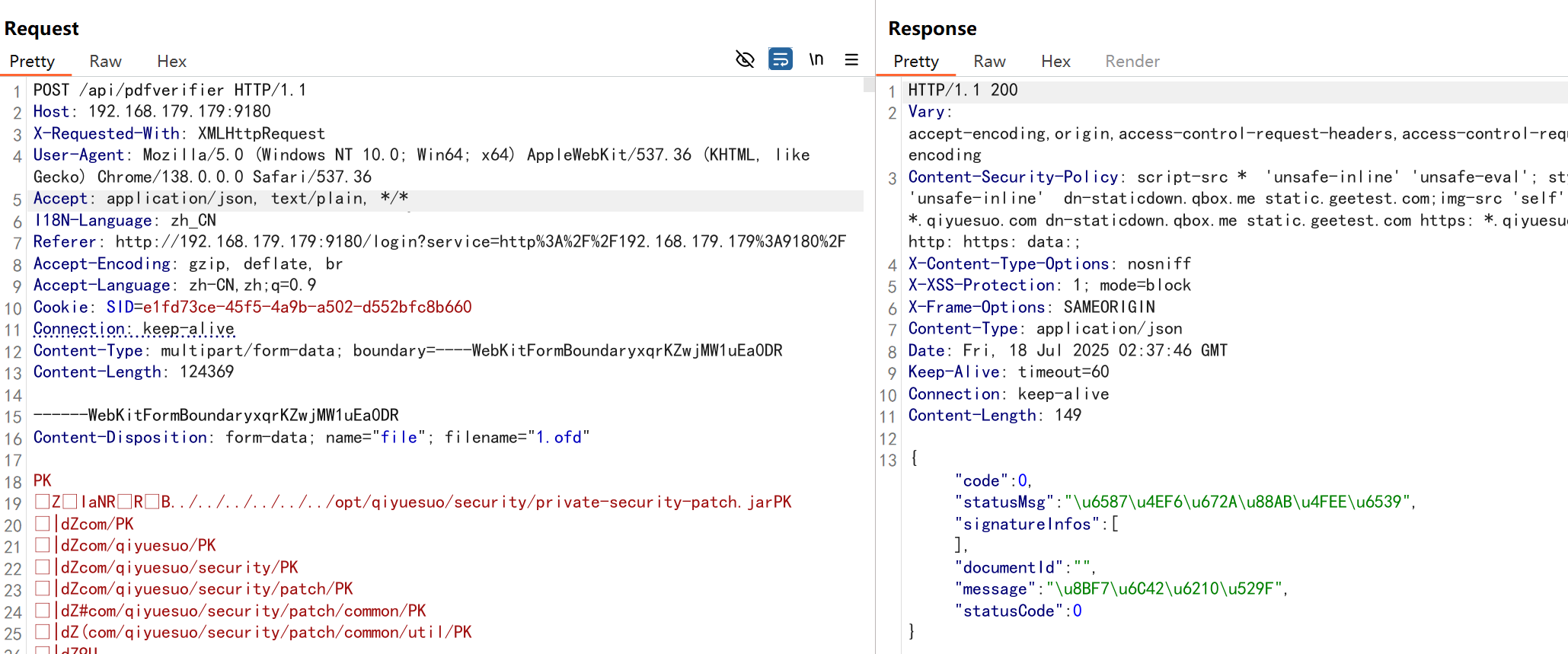
Task: Open the Response Render tab
Action: (x=1132, y=62)
